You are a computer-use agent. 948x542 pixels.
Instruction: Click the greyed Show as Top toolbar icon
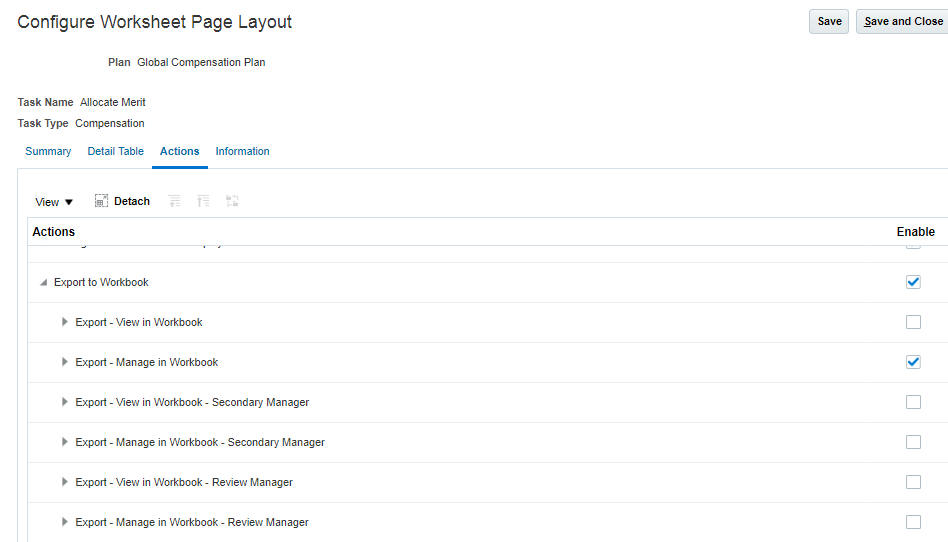pos(232,201)
